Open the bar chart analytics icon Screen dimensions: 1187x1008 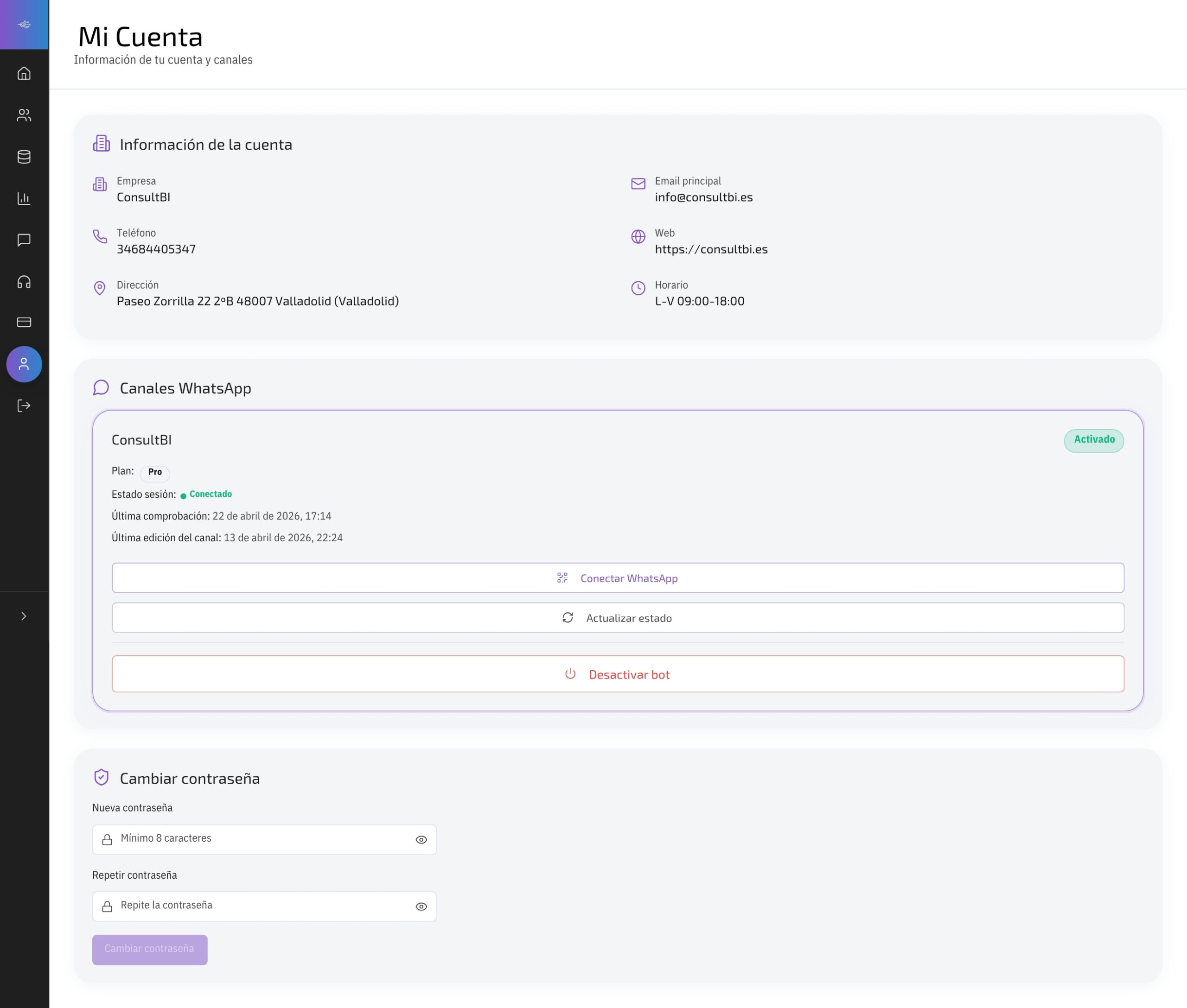click(x=24, y=198)
